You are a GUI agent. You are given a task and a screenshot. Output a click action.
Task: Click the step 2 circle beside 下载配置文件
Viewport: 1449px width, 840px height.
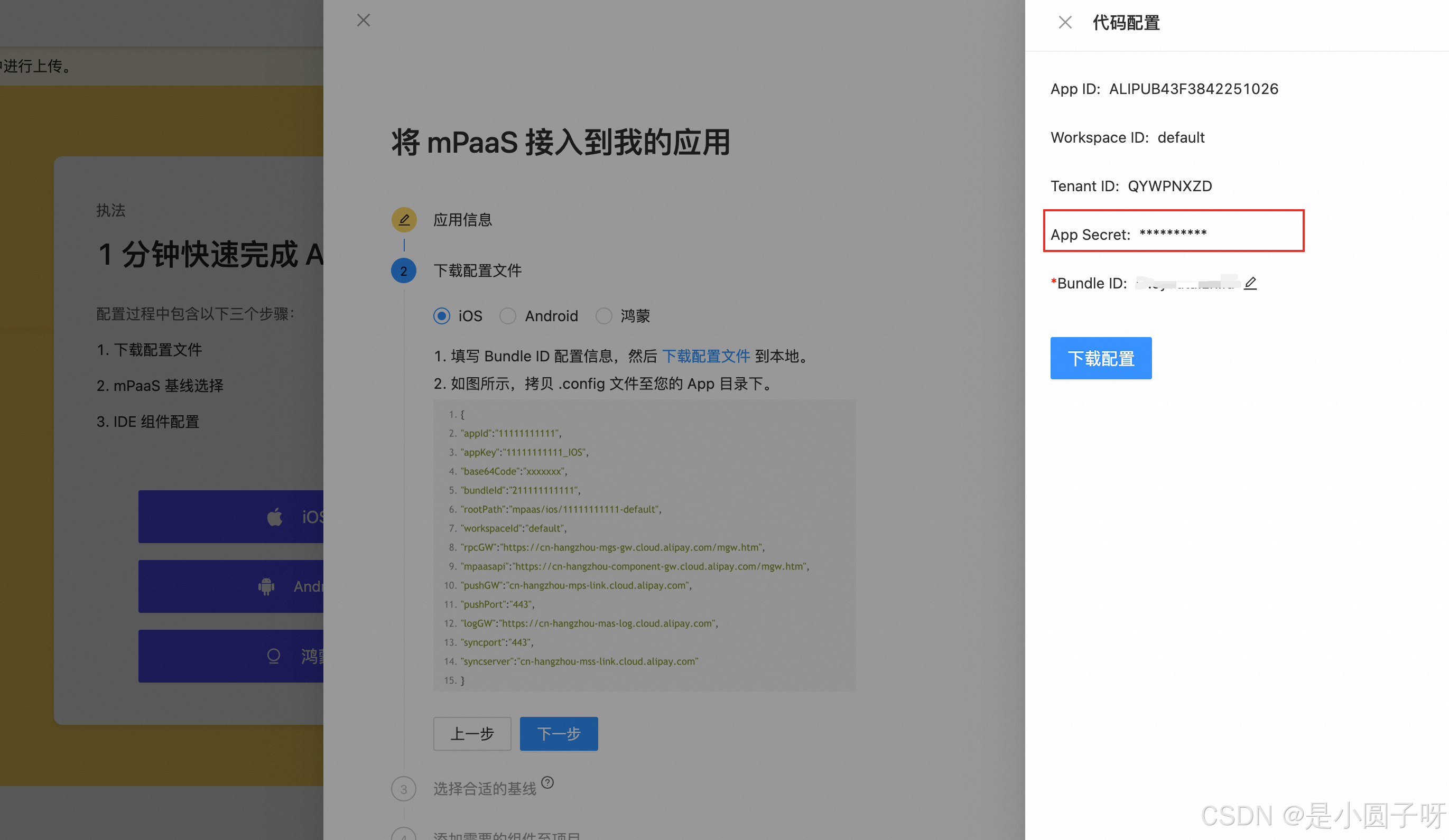point(404,271)
